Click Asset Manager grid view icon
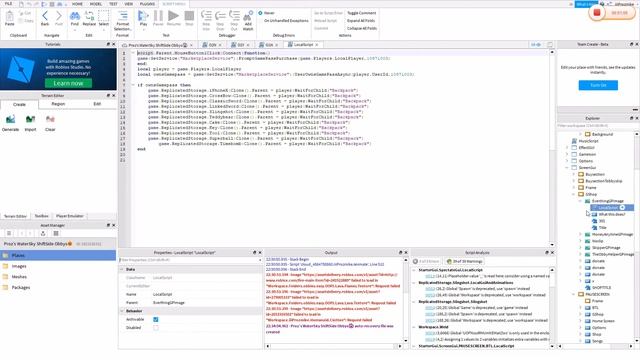The image size is (640, 360). point(56,233)
